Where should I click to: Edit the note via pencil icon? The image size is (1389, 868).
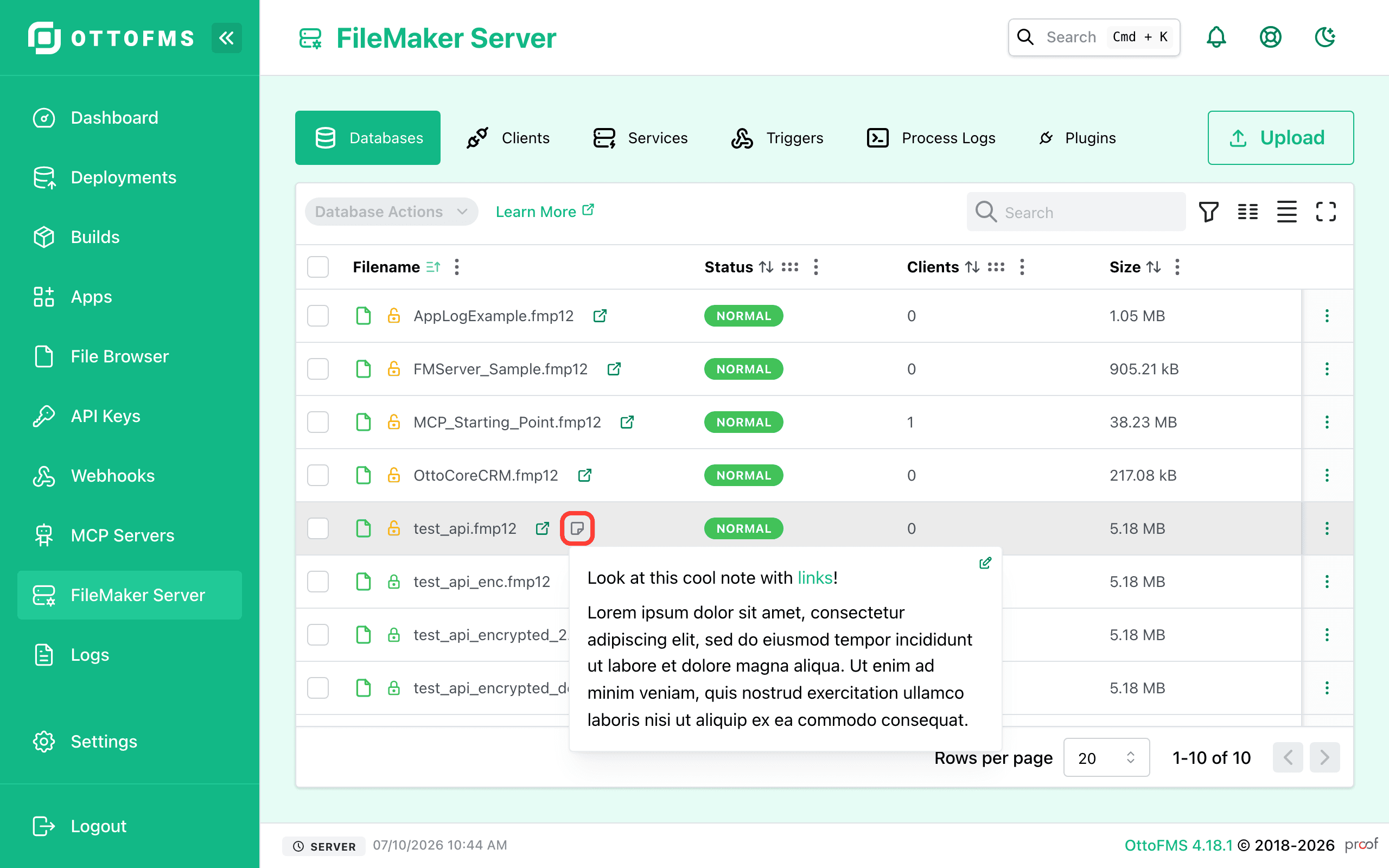coord(985,563)
